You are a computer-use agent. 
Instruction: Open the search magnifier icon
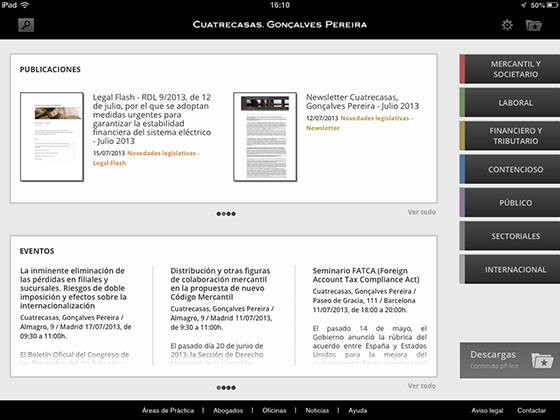coord(26,25)
